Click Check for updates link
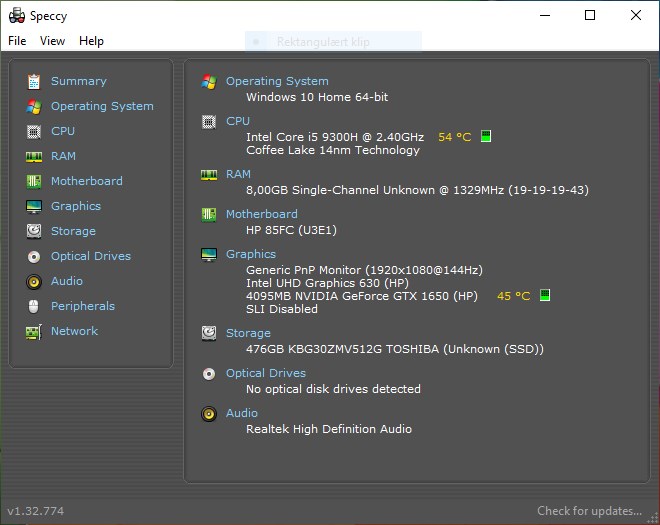660x525 pixels. (x=589, y=511)
